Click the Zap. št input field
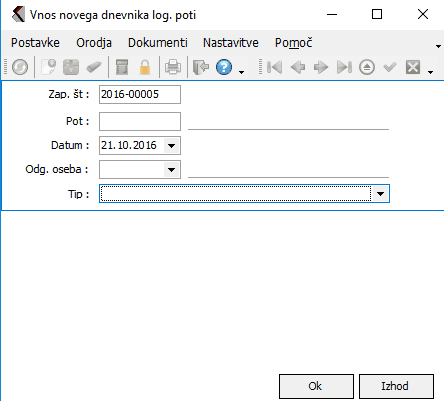 click(x=140, y=94)
